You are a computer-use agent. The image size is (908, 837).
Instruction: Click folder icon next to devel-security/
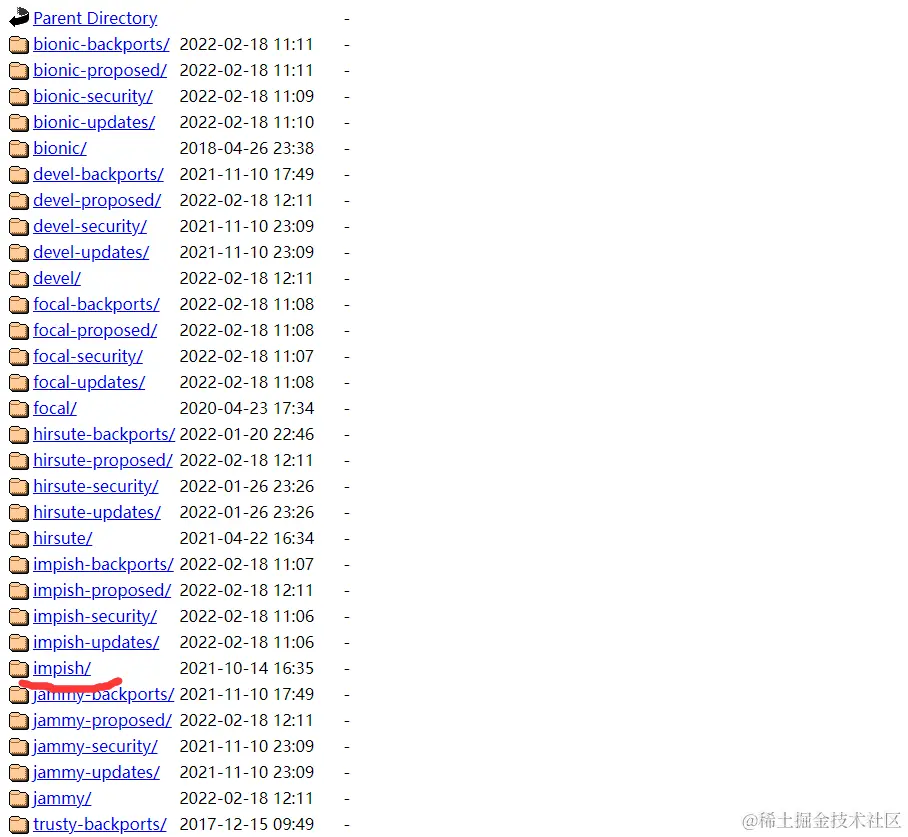[19, 226]
